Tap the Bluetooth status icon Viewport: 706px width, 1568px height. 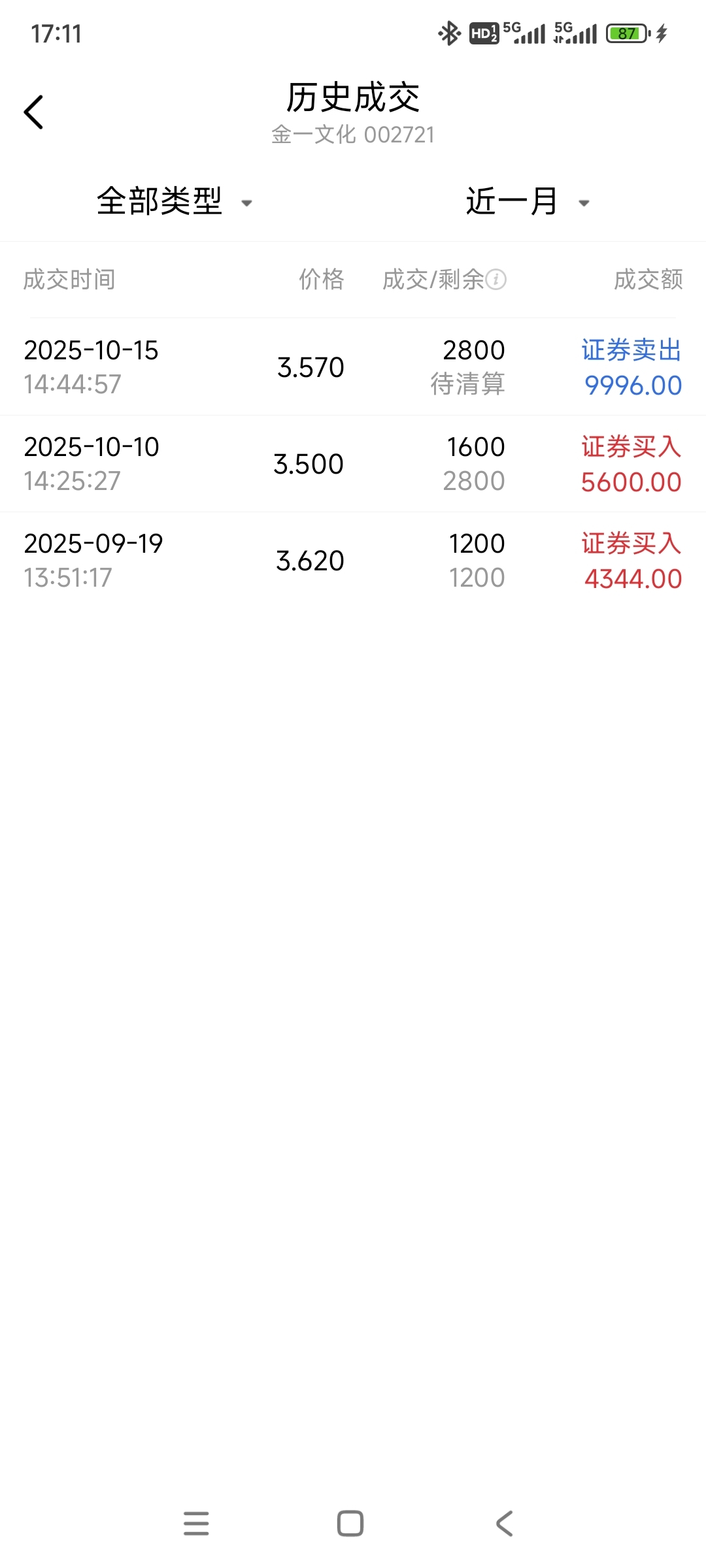pos(448,33)
